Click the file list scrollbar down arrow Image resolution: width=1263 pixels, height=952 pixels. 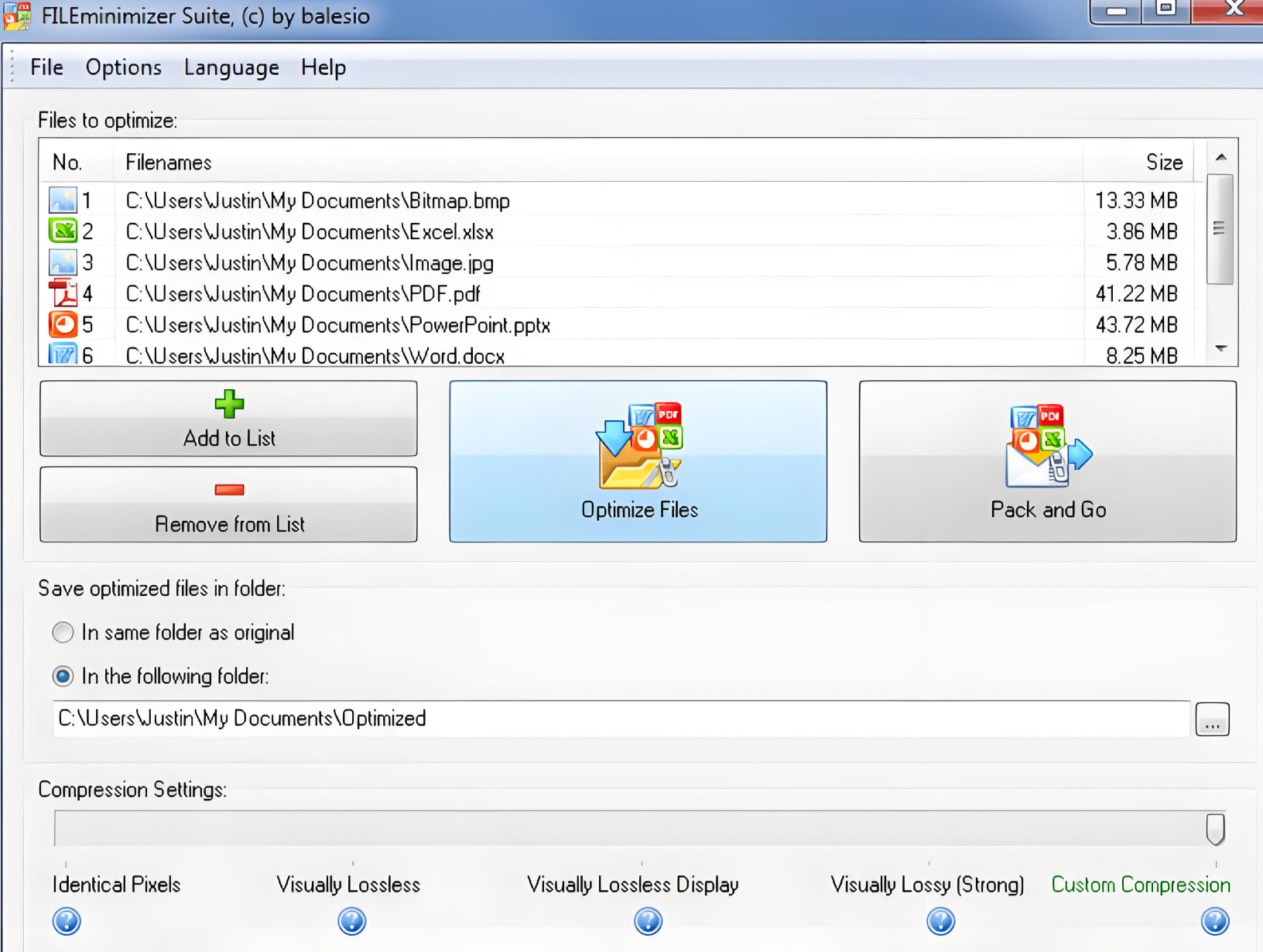(x=1220, y=348)
